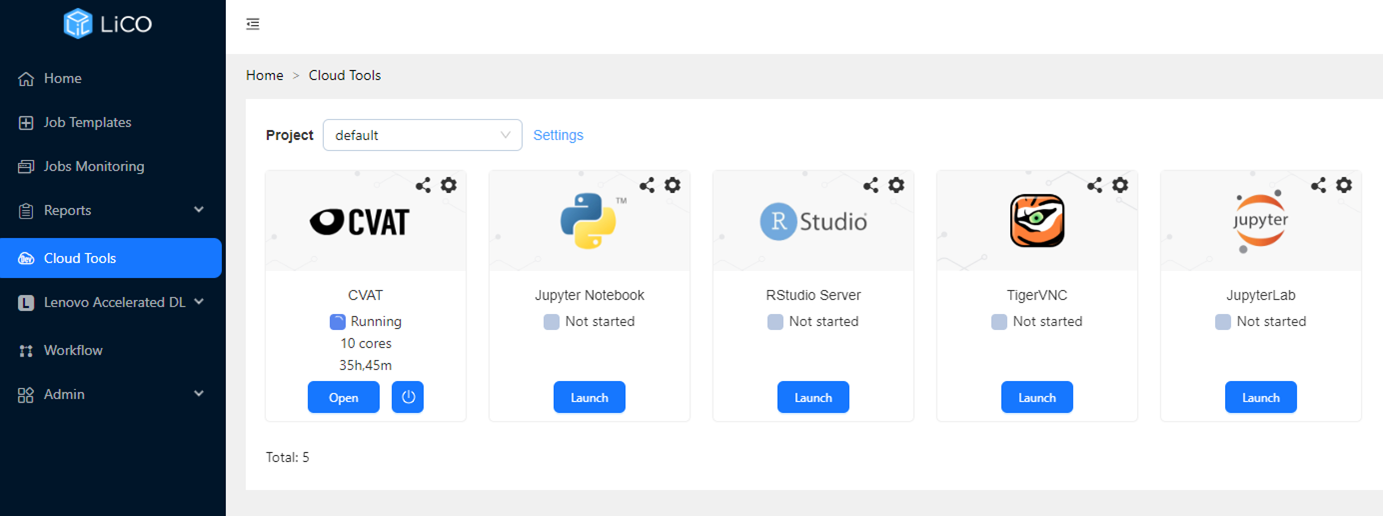
Task: Navigate to Jobs Monitoring page
Action: pos(94,166)
